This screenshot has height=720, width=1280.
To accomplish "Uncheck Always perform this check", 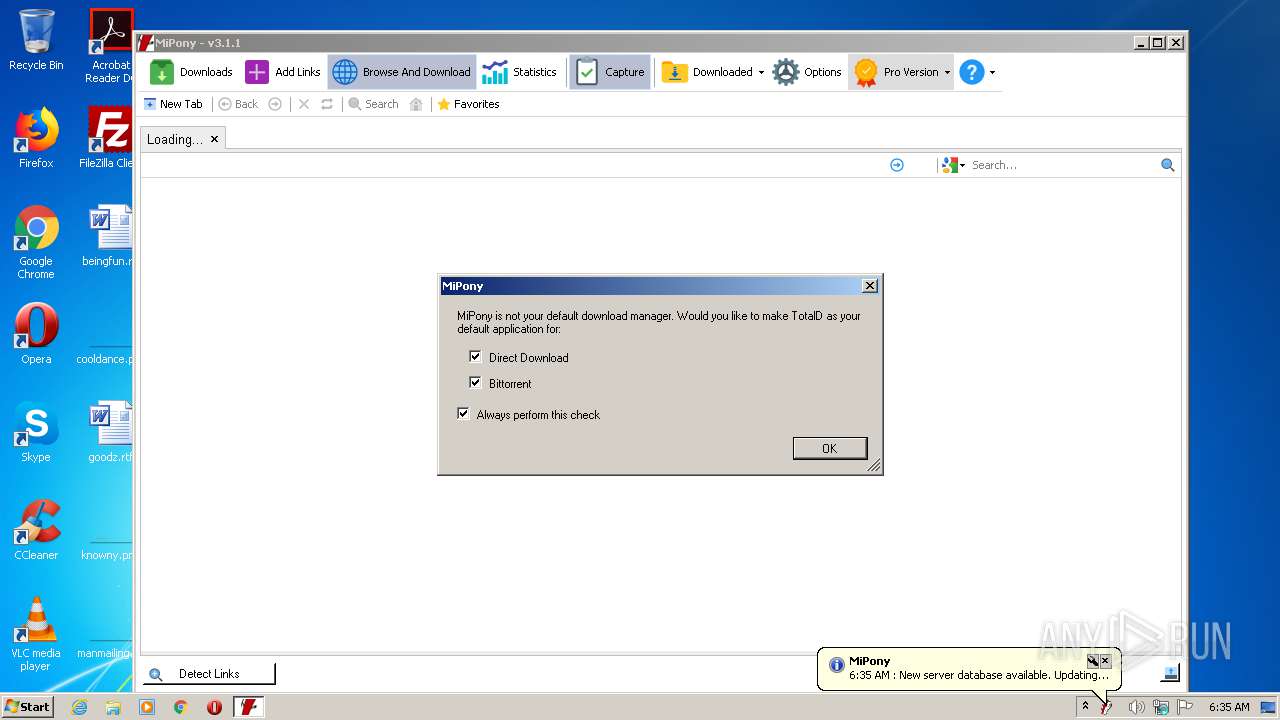I will click(463, 414).
